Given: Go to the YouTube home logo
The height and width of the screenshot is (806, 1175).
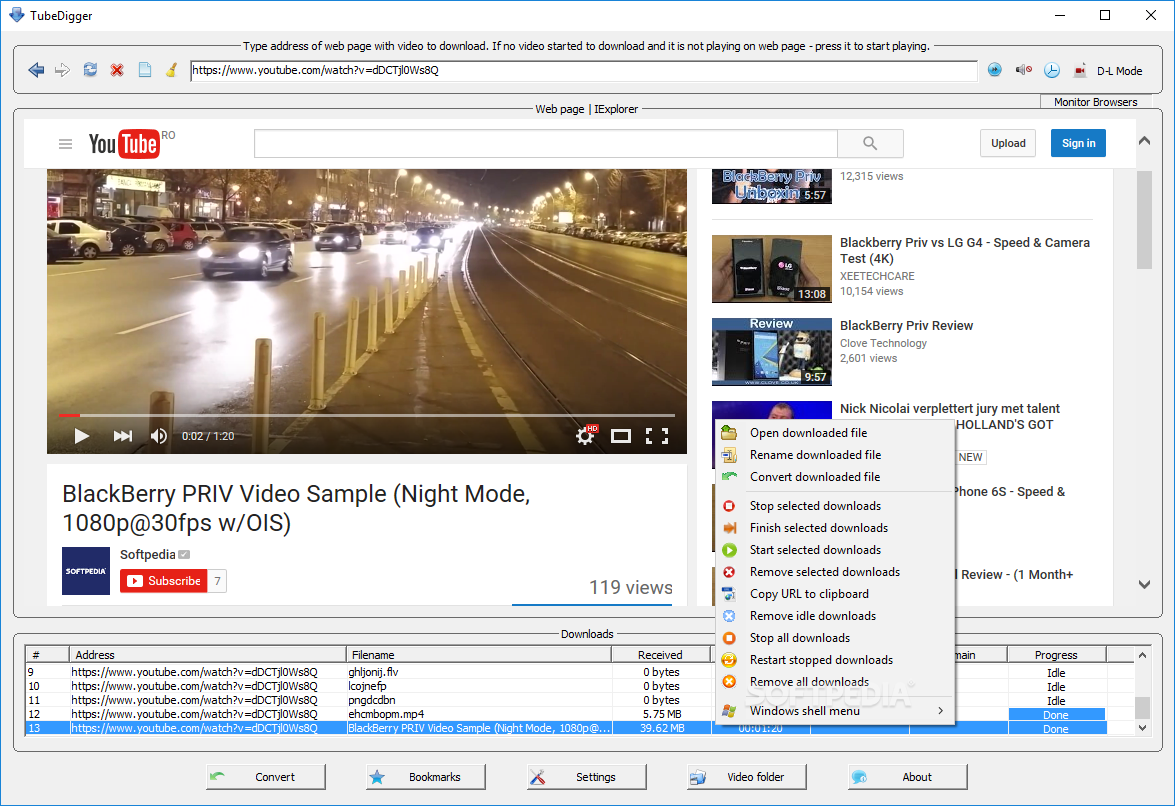Looking at the screenshot, I should pyautogui.click(x=124, y=144).
